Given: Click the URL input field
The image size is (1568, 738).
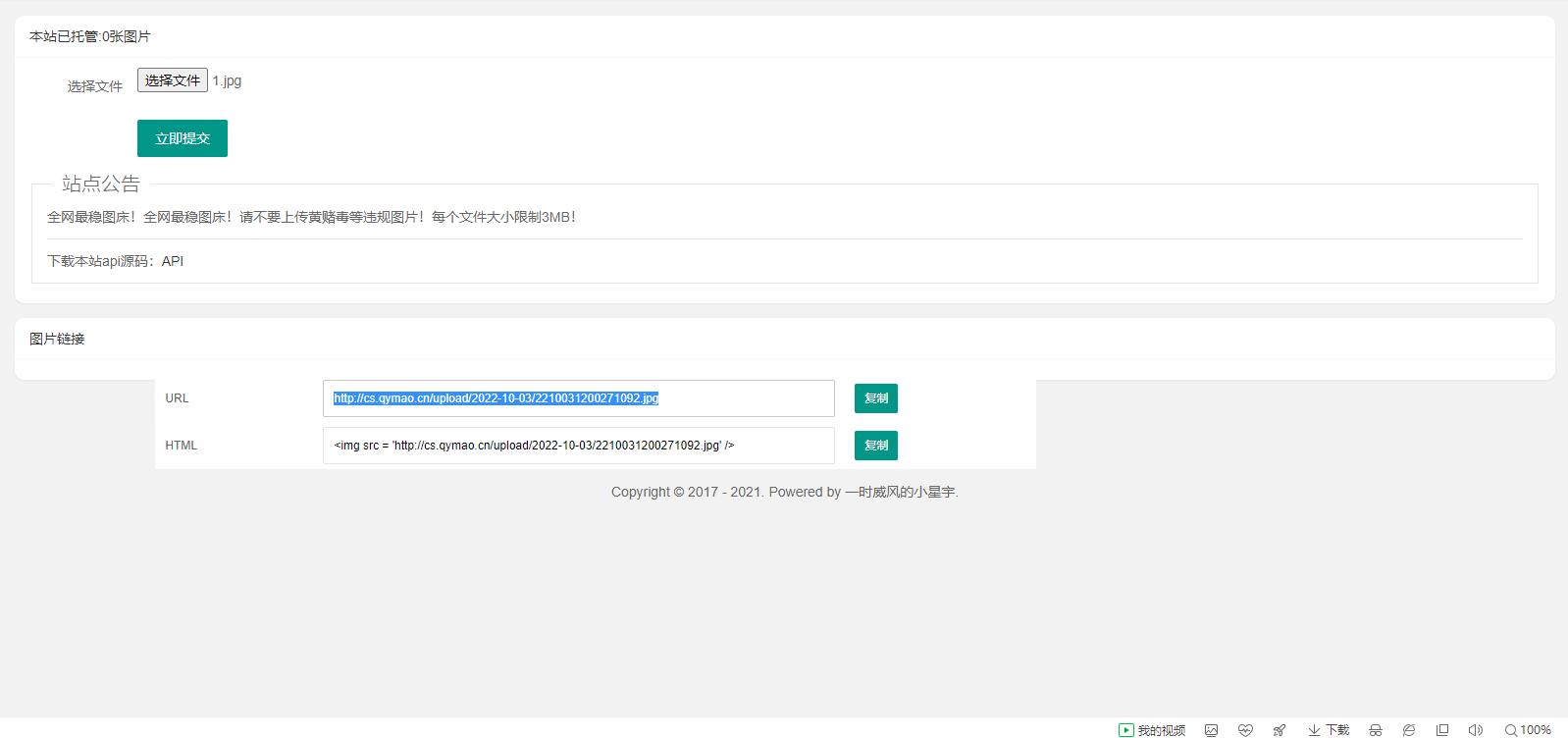Looking at the screenshot, I should [x=579, y=398].
